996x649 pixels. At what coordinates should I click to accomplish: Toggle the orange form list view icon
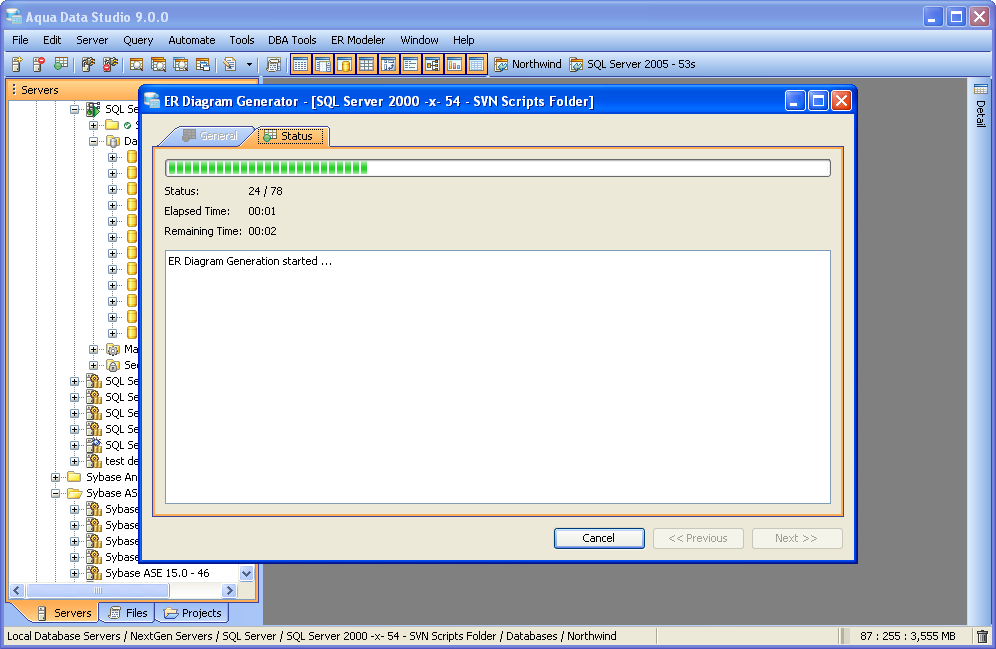pos(410,64)
